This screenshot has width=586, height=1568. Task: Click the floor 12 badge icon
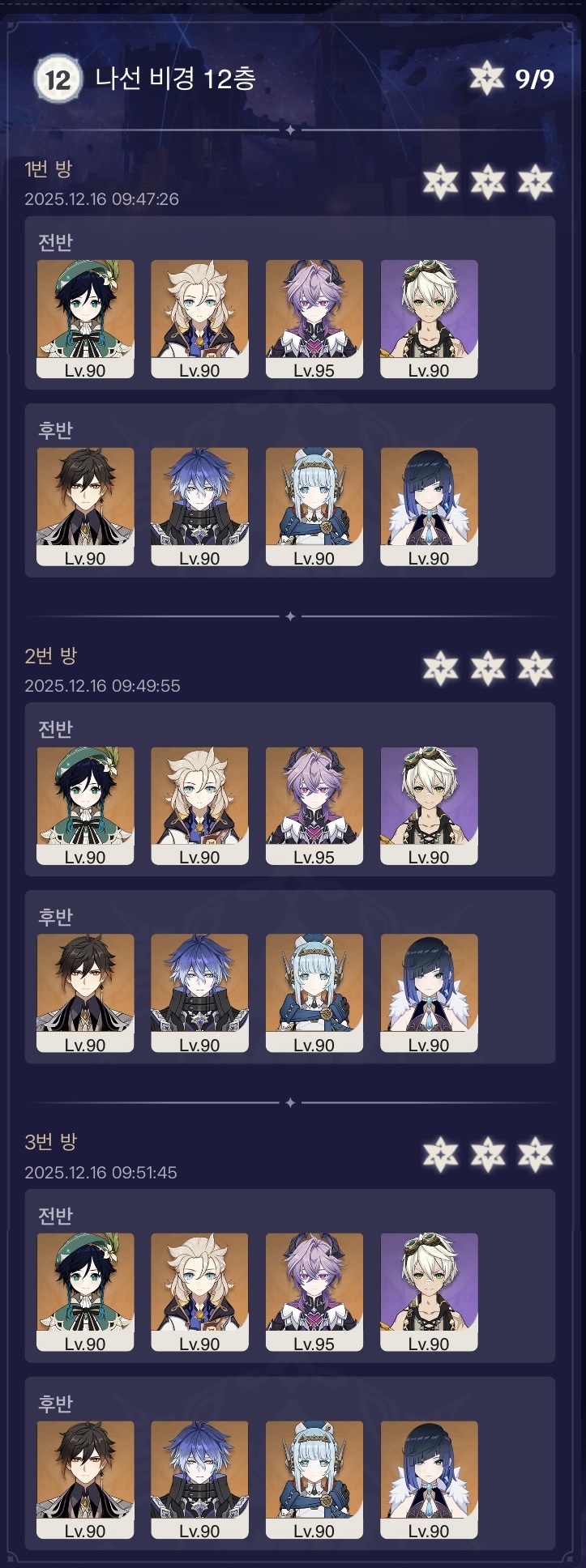58,79
